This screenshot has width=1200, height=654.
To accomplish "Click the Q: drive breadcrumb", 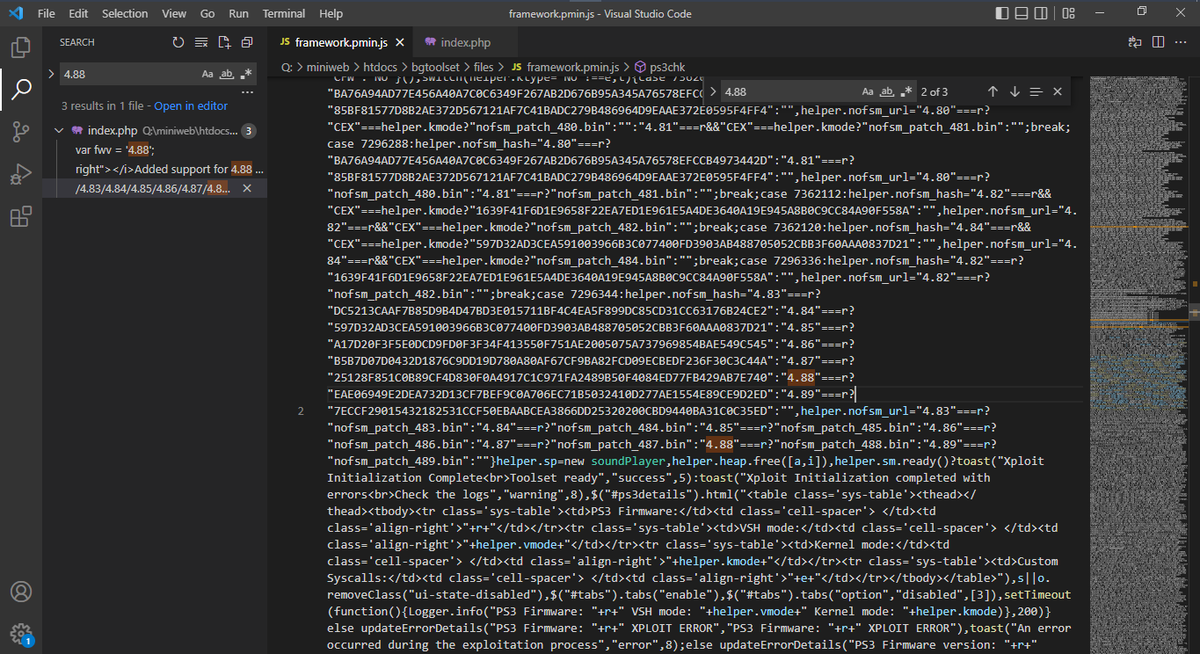I will point(285,66).
